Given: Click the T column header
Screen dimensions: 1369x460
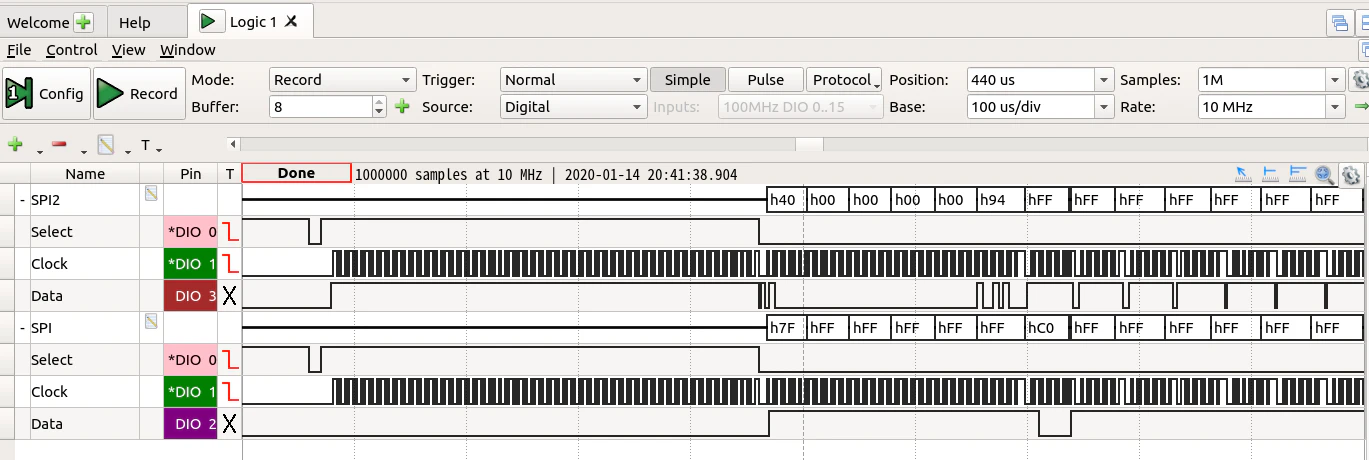Looking at the screenshot, I should (x=230, y=174).
